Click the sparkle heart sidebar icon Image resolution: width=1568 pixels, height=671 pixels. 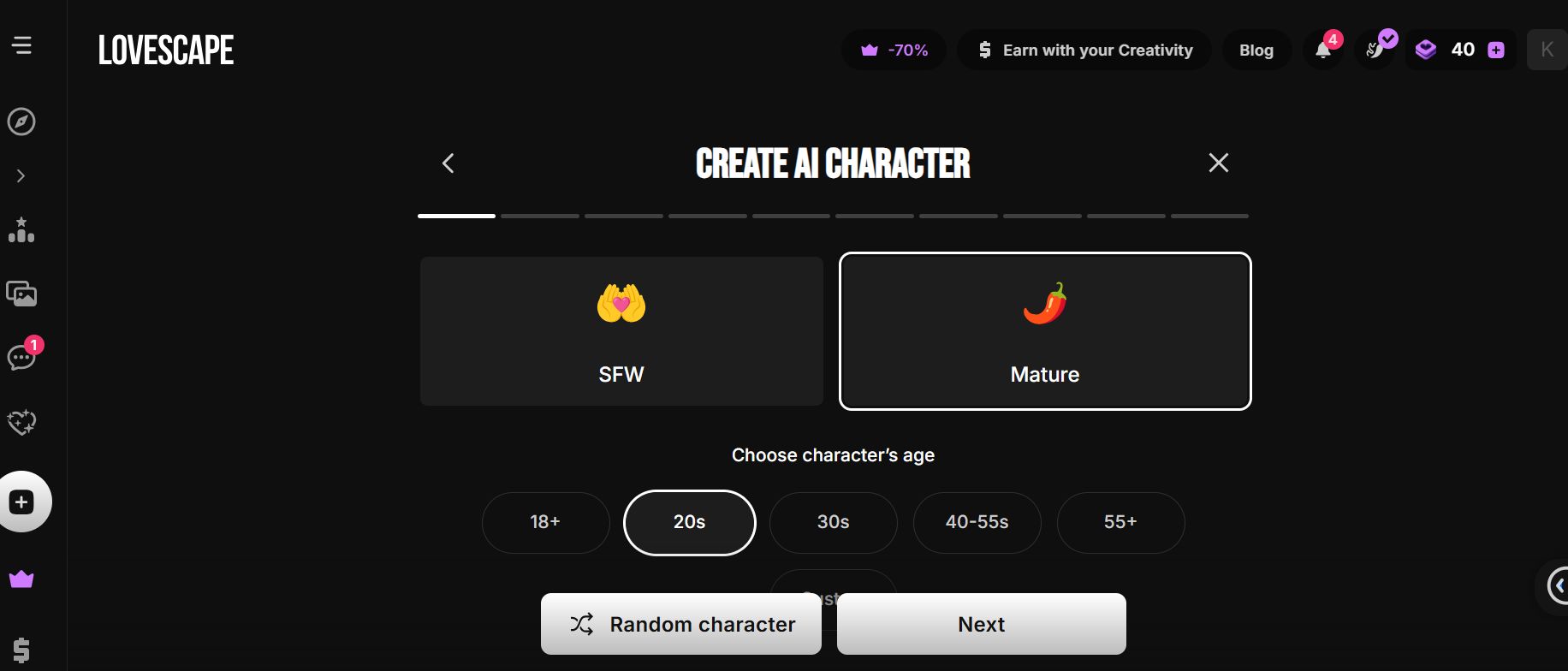point(21,421)
